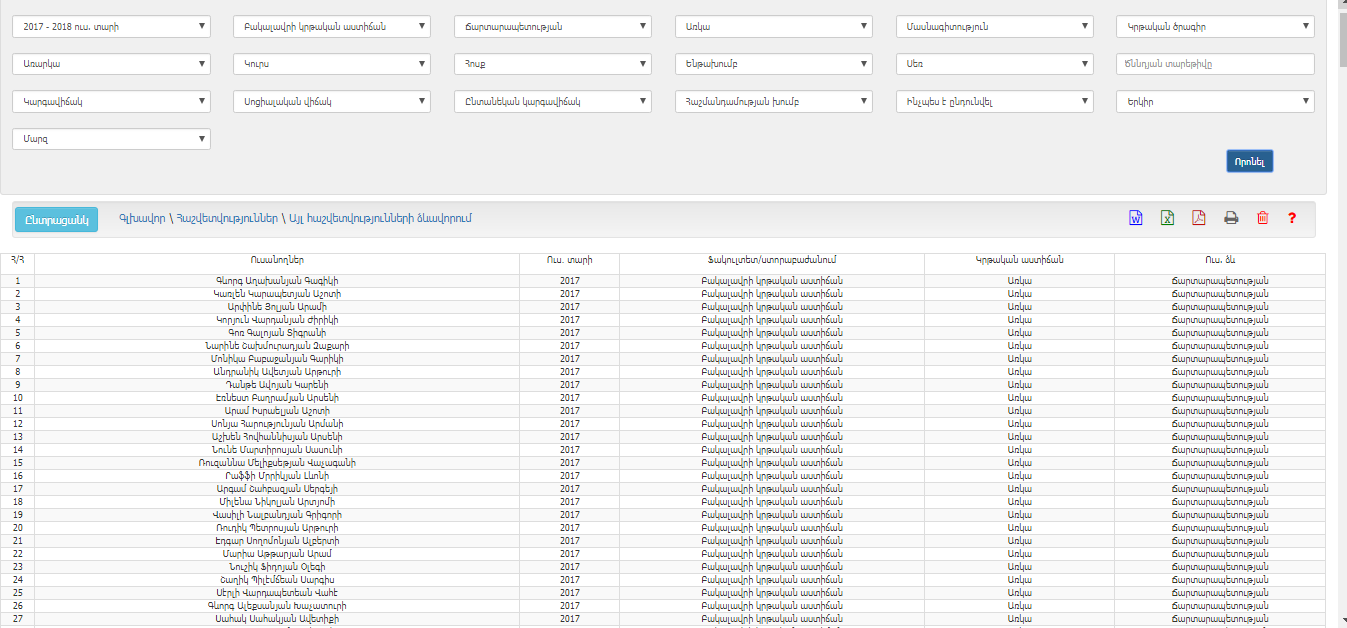Open the 'Սոցիալական վիճակ' dropdown
The image size is (1347, 628).
(332, 102)
